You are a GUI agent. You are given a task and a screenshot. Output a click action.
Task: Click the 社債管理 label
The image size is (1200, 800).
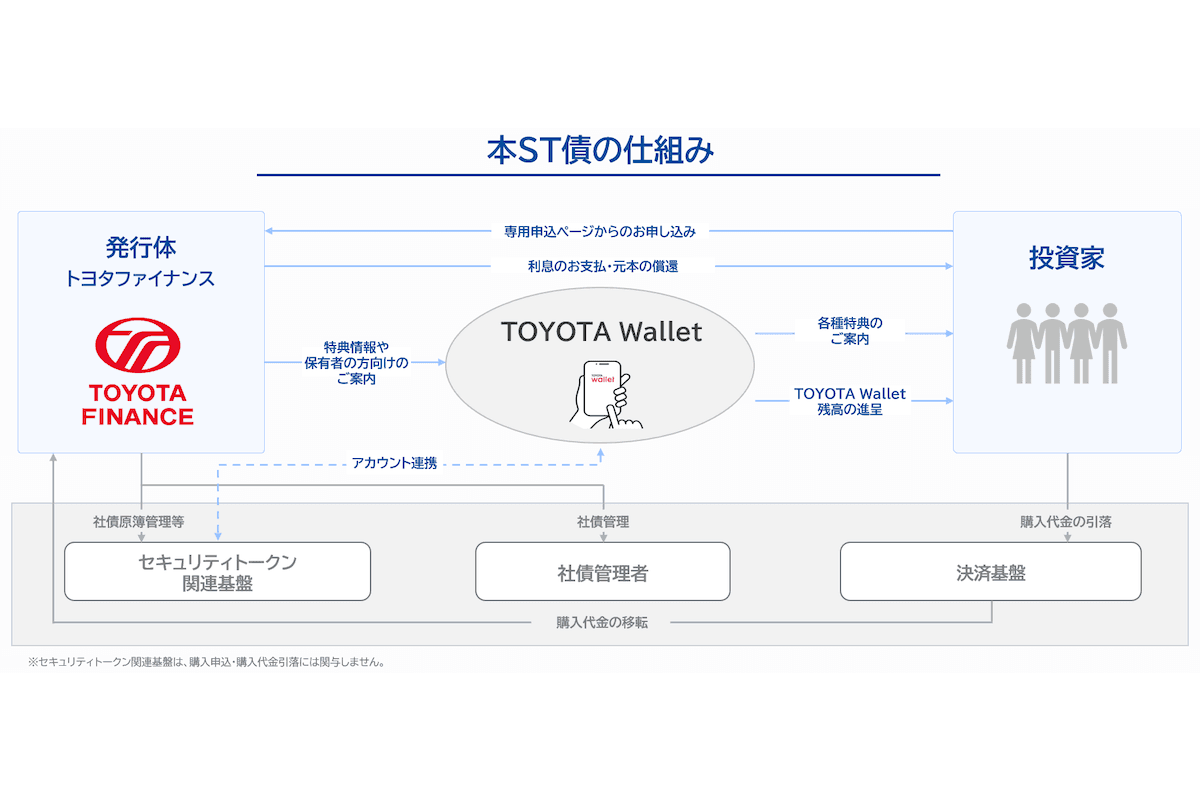coord(603,522)
